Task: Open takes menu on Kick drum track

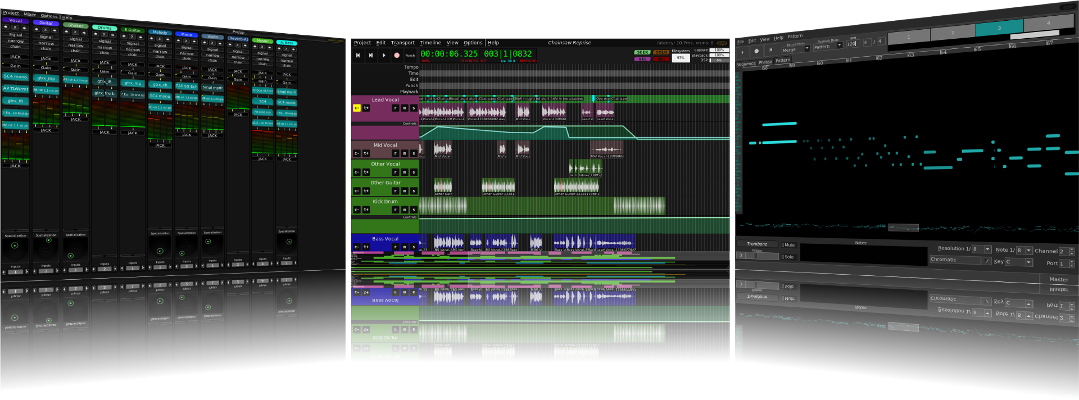Action: coord(366,209)
